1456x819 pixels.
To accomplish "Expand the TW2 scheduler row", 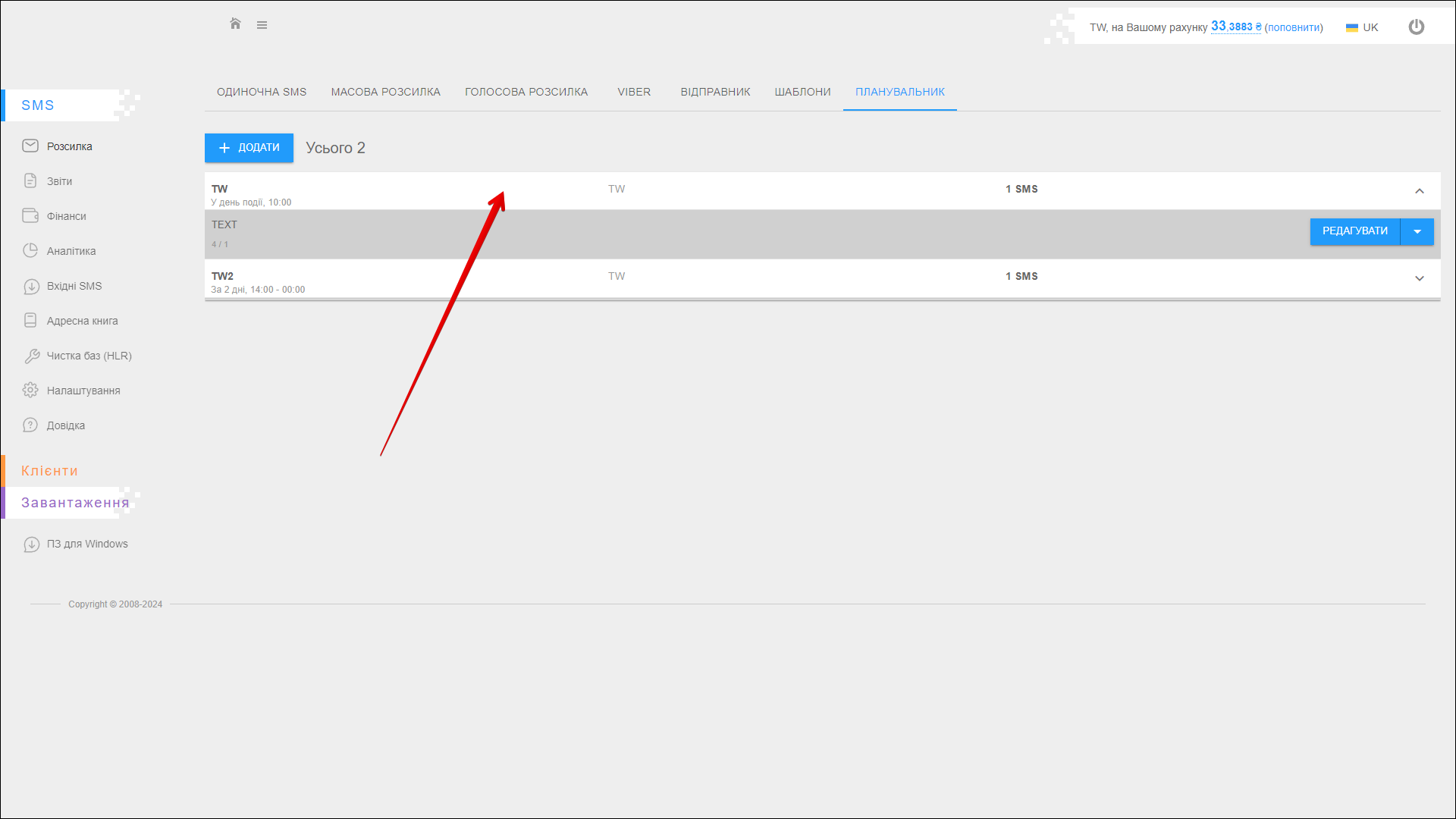I will tap(1419, 278).
